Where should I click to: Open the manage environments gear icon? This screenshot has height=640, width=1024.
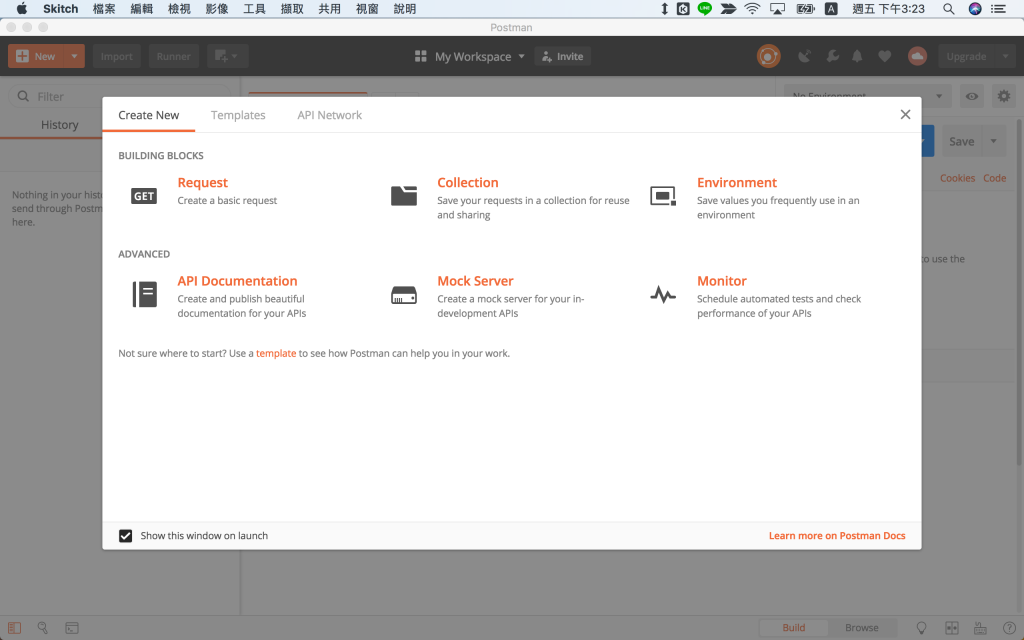(1004, 97)
